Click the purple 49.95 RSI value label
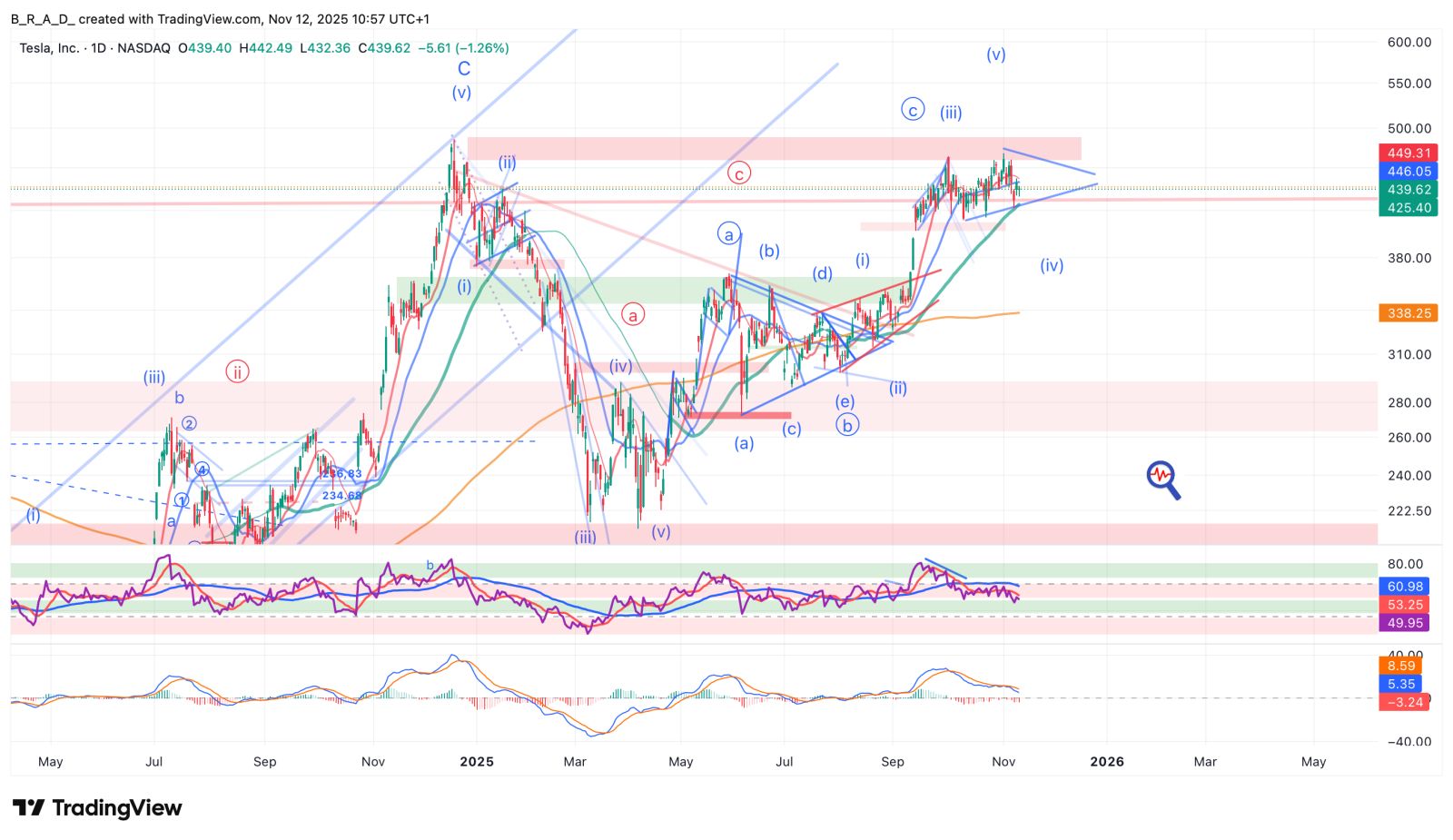The width and height of the screenshot is (1453, 840). (1404, 623)
